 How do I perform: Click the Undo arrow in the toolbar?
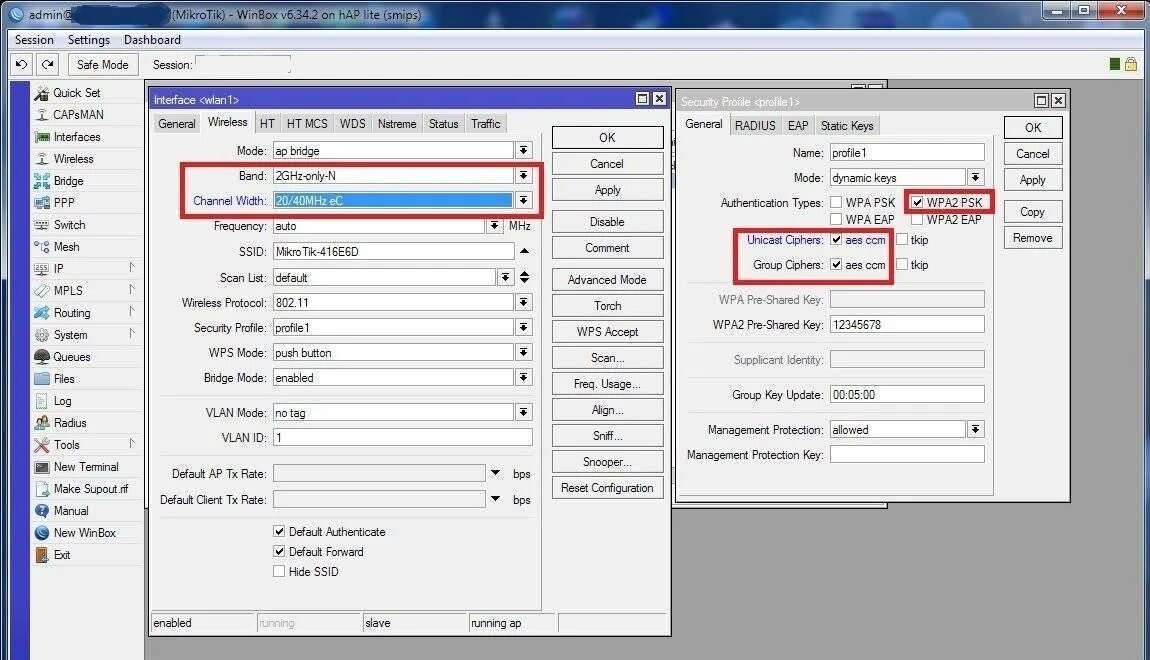[21, 65]
